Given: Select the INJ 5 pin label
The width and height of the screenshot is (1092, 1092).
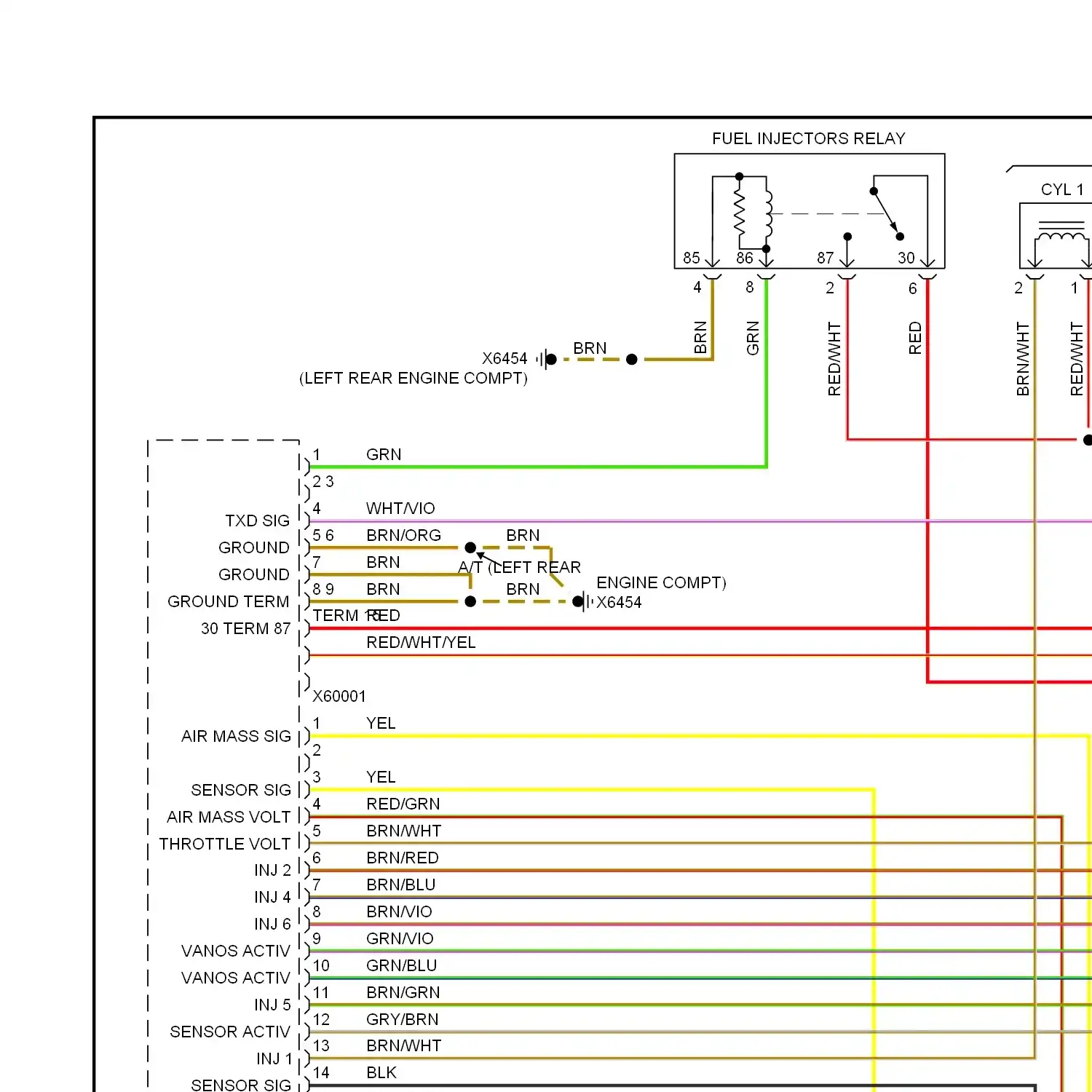Looking at the screenshot, I should pos(272,1005).
